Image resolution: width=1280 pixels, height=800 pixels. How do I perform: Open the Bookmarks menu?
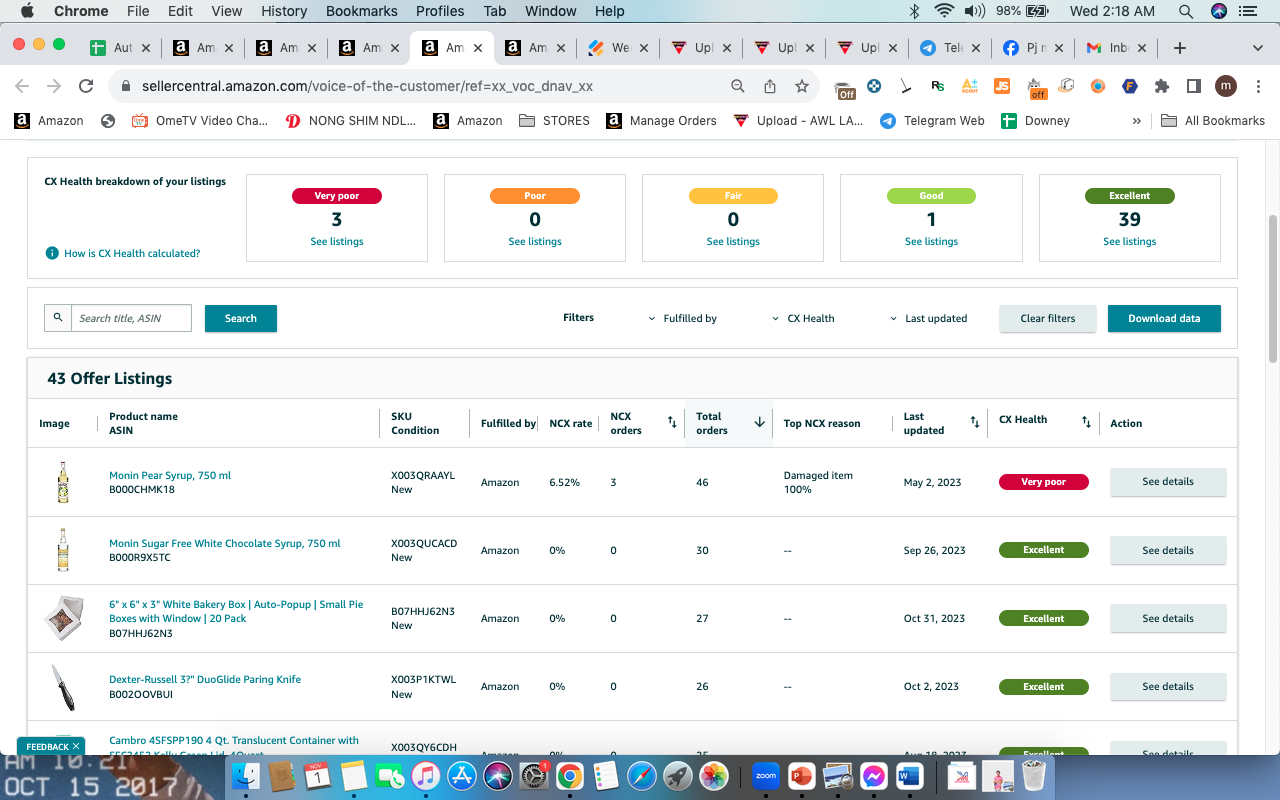(x=362, y=11)
